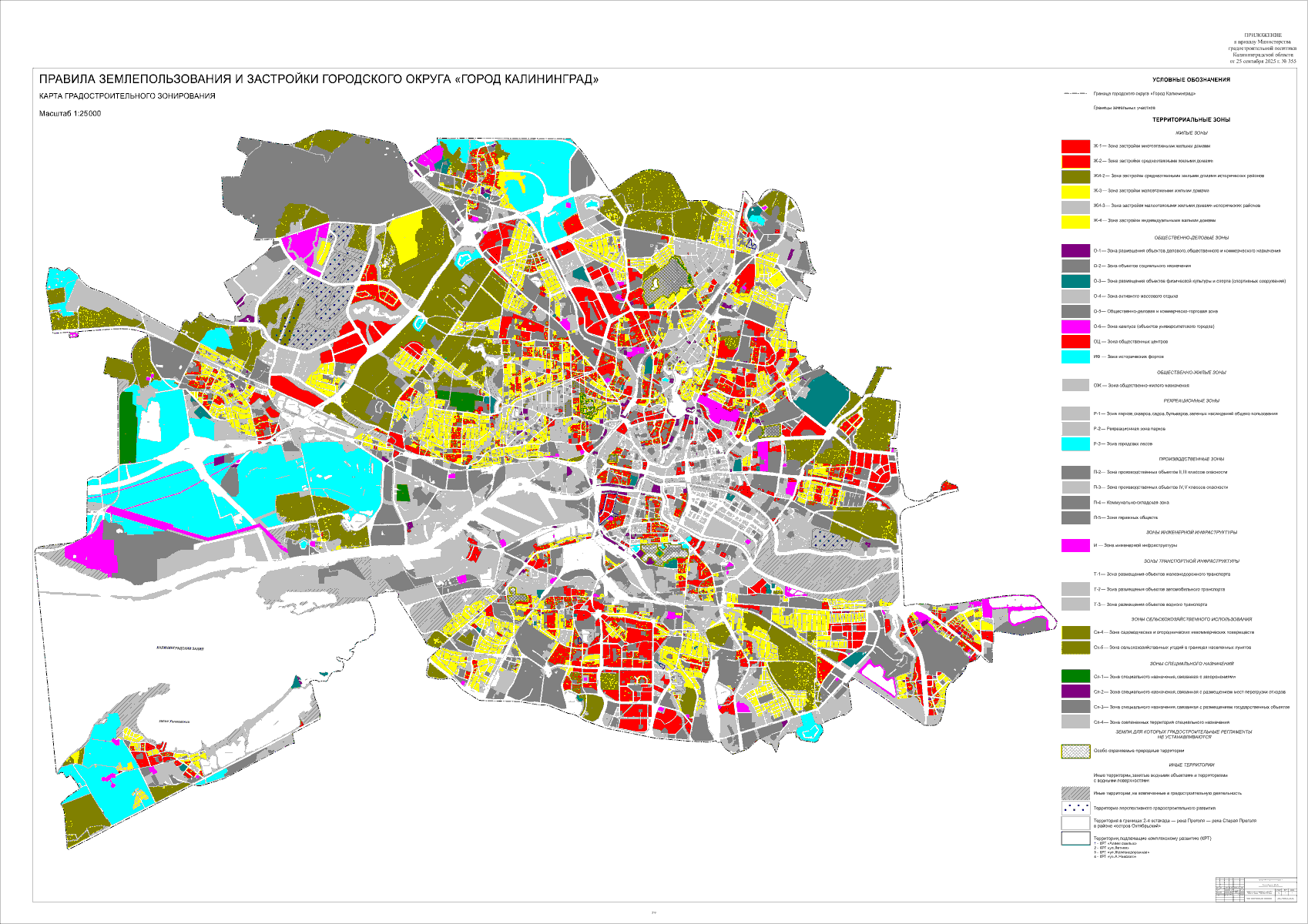Click the cross-hatched protected natural territories symbol
The image size is (1308, 924).
[1075, 751]
